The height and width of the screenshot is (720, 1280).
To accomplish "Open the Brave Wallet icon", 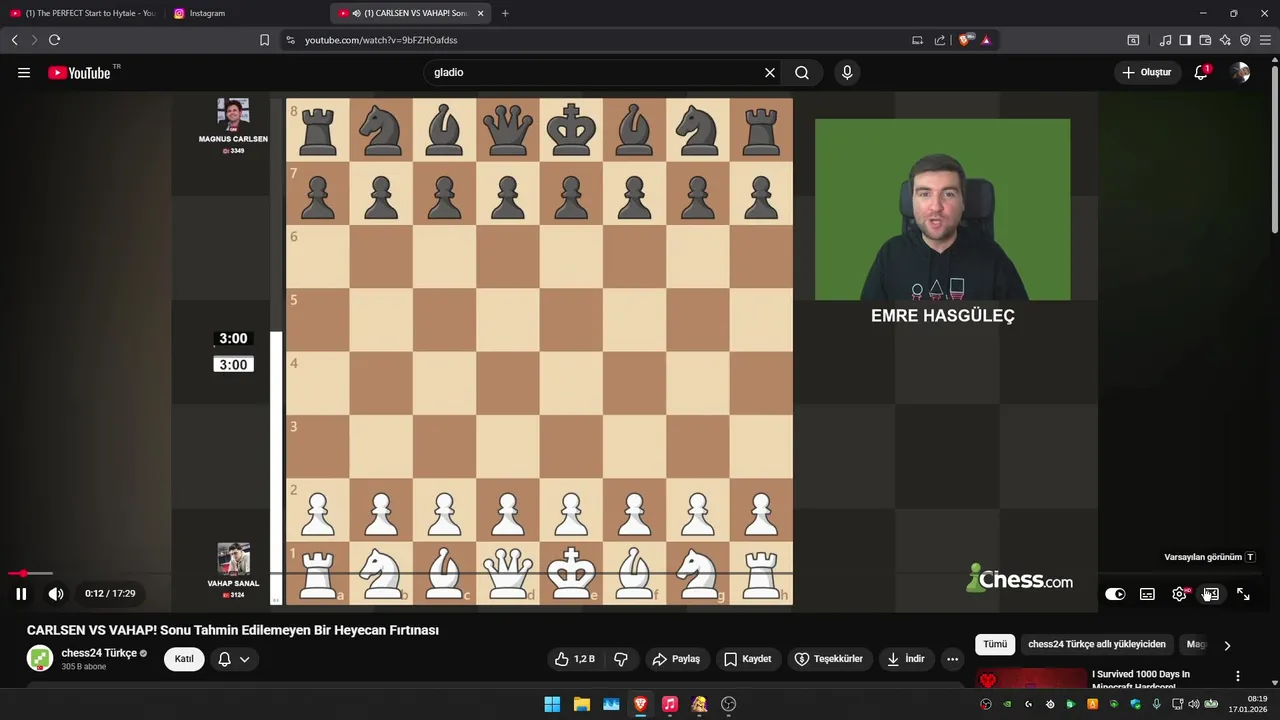I will [x=1205, y=40].
